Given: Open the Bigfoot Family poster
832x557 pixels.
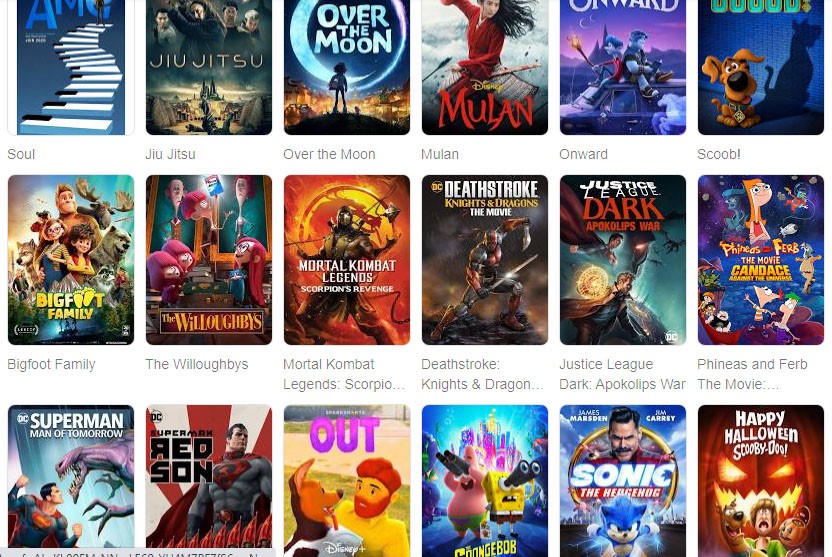Looking at the screenshot, I should [x=71, y=260].
